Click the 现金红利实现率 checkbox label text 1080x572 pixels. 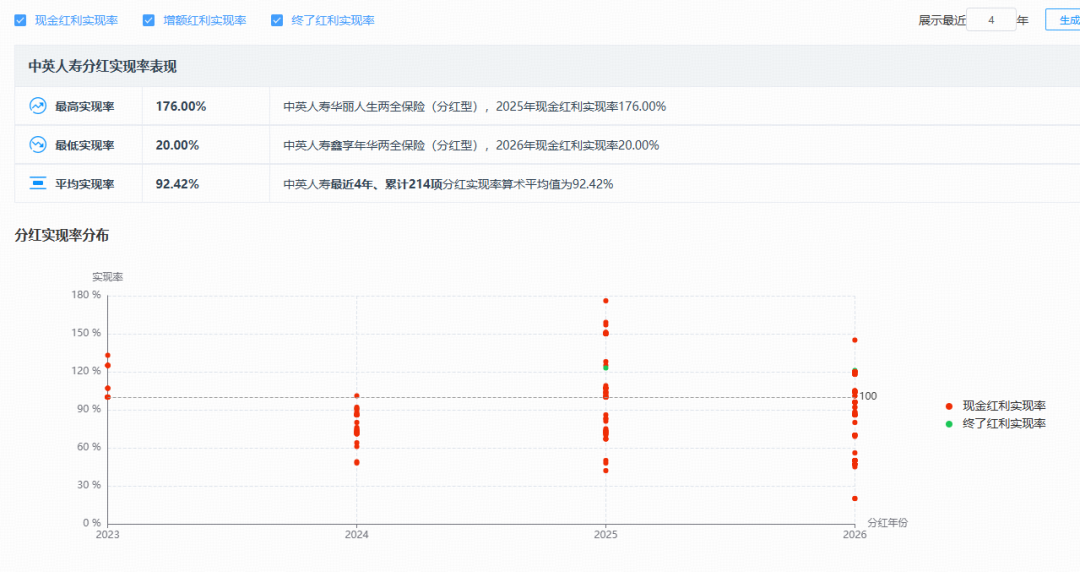[76, 21]
